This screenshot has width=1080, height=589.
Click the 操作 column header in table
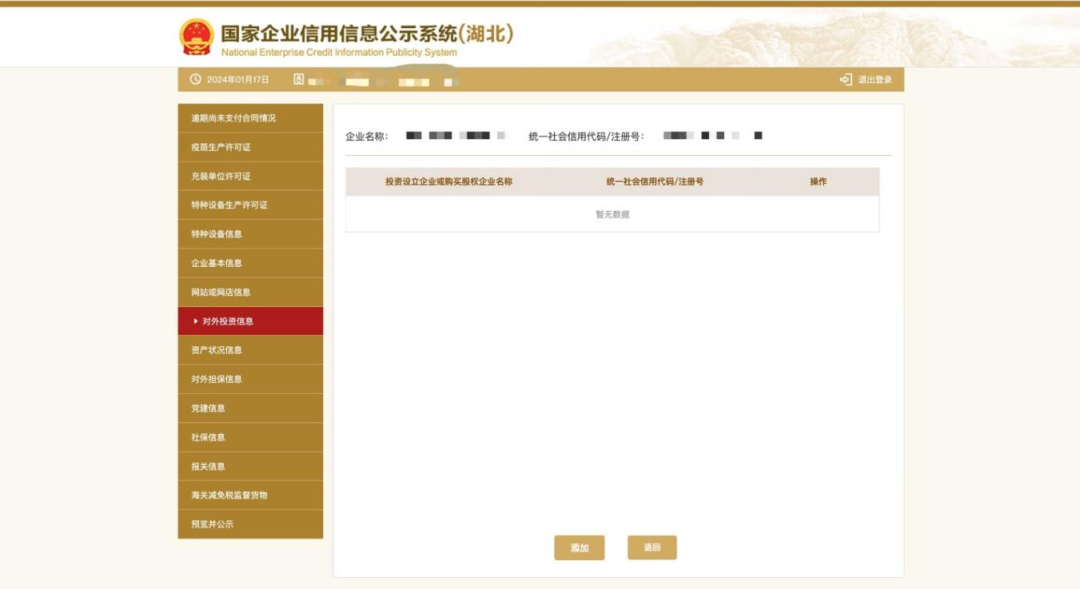(818, 181)
